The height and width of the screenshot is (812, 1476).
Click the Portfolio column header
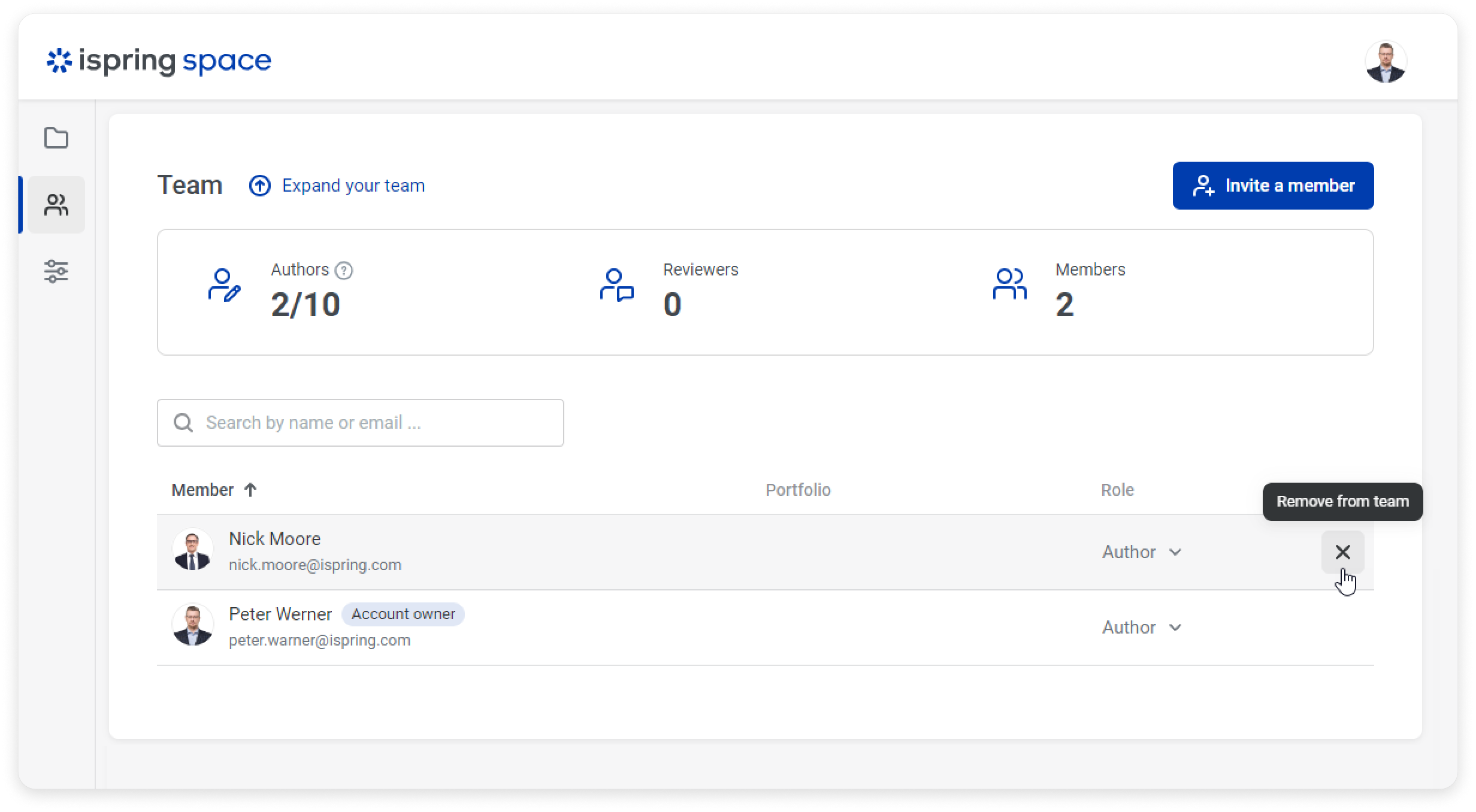(798, 490)
